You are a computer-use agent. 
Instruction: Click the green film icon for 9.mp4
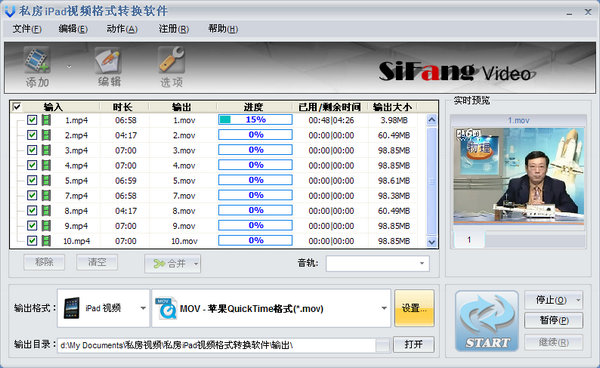[x=46, y=226]
